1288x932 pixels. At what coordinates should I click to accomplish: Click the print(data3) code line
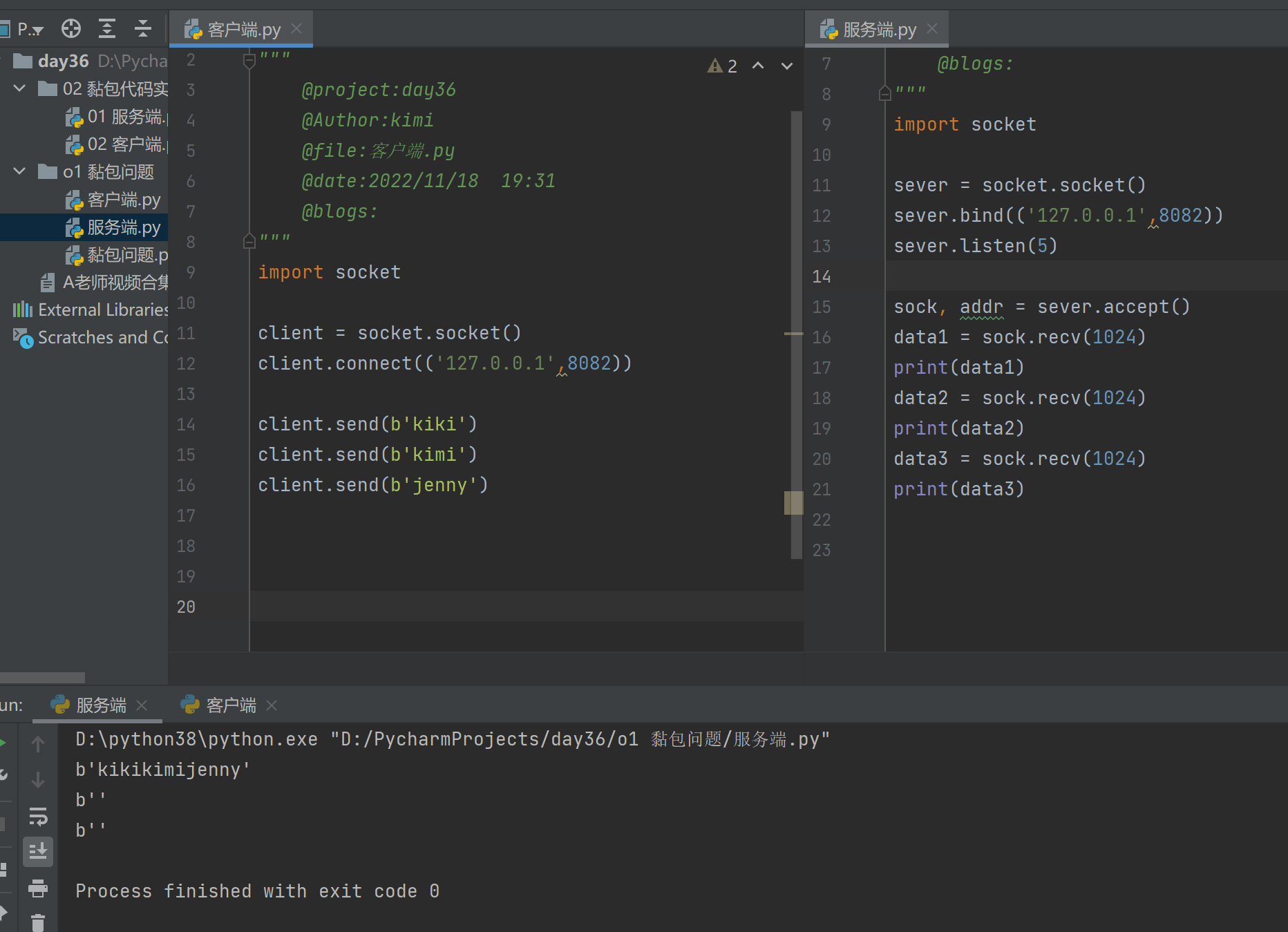[958, 489]
